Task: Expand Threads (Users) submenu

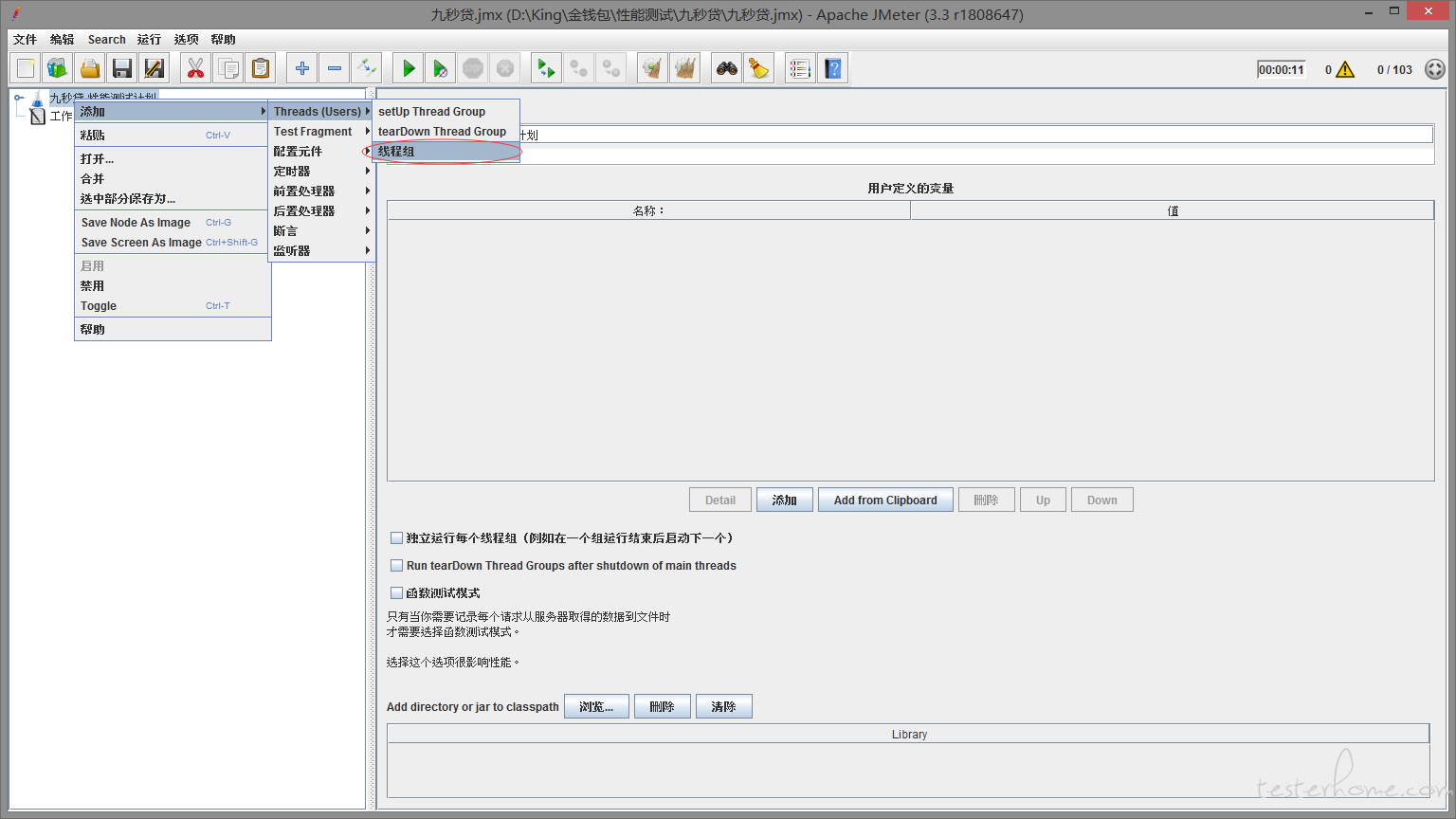Action: coord(321,111)
